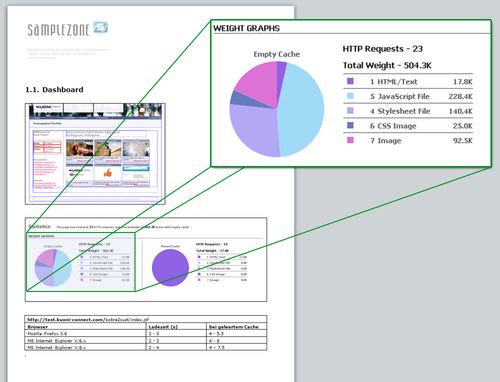
Task: Click the solid purple Primed Cache pie chart
Action: pyautogui.click(x=170, y=268)
